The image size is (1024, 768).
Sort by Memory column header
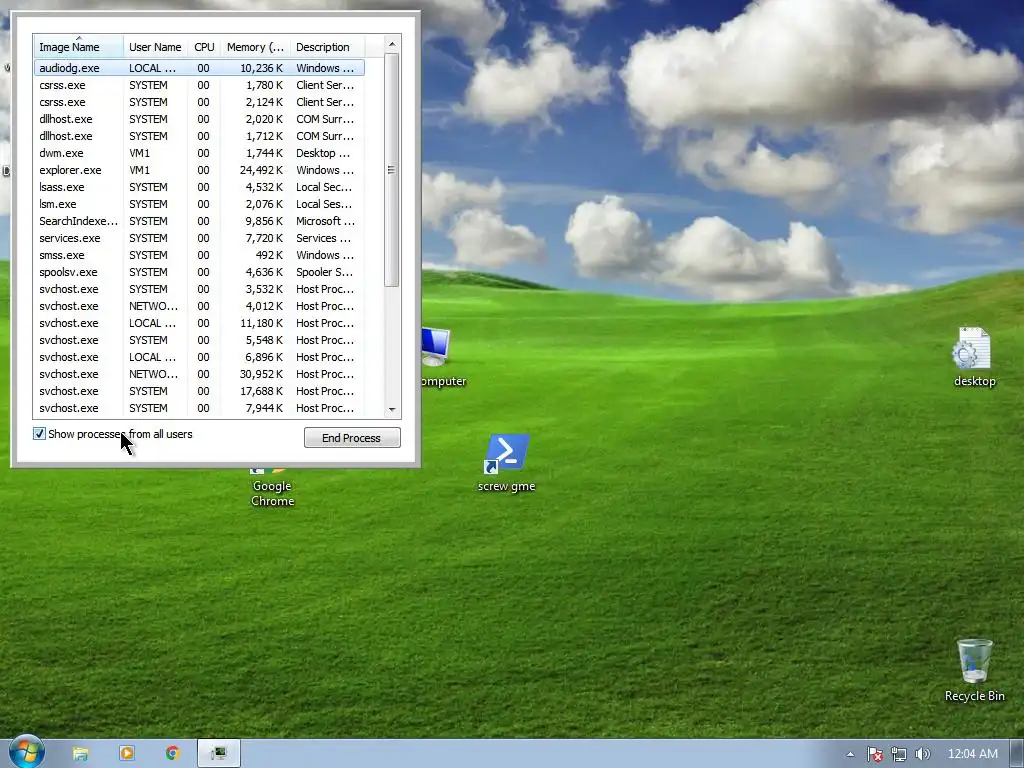255,46
